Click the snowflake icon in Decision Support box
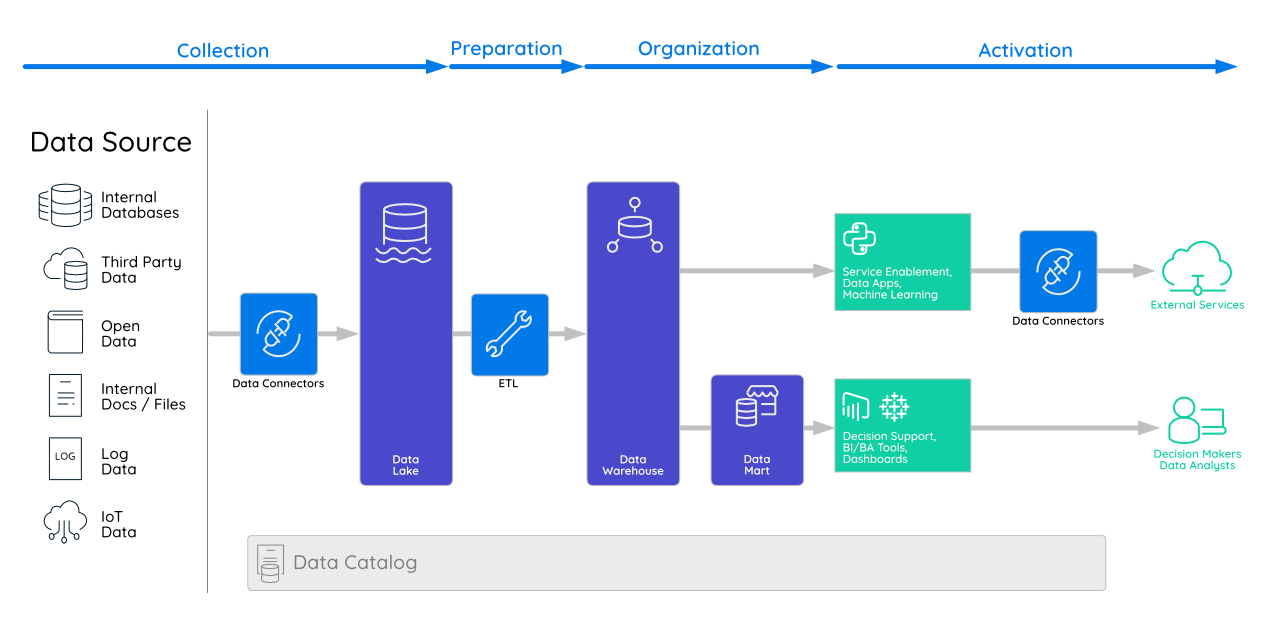 (x=894, y=406)
